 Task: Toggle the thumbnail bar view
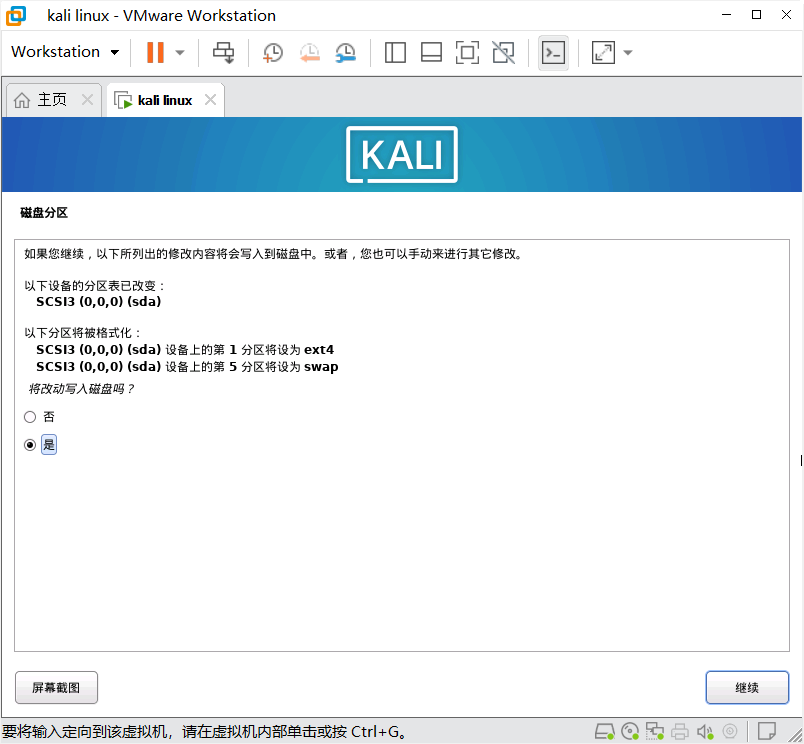coord(431,52)
